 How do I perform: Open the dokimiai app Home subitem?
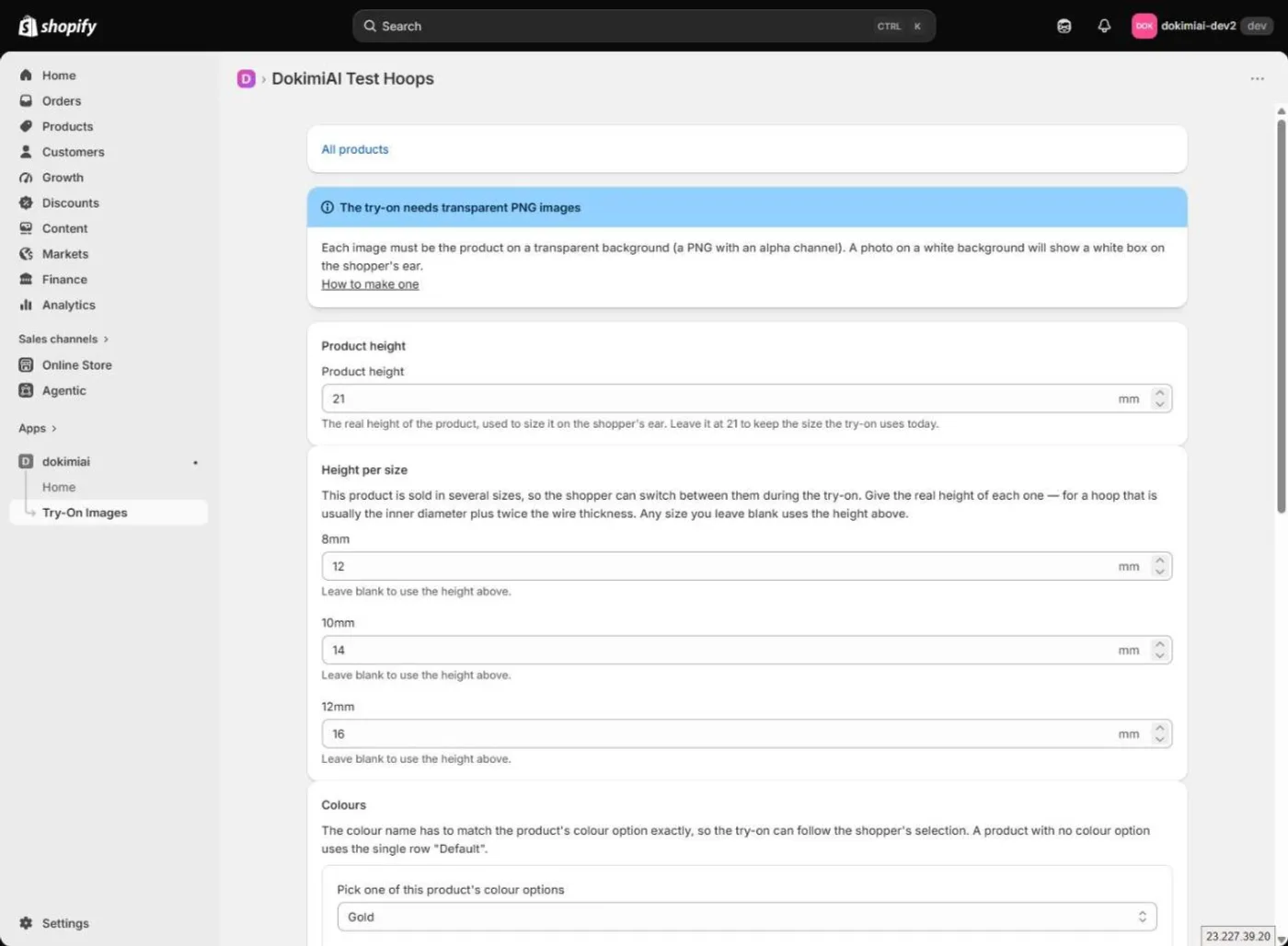pyautogui.click(x=59, y=487)
